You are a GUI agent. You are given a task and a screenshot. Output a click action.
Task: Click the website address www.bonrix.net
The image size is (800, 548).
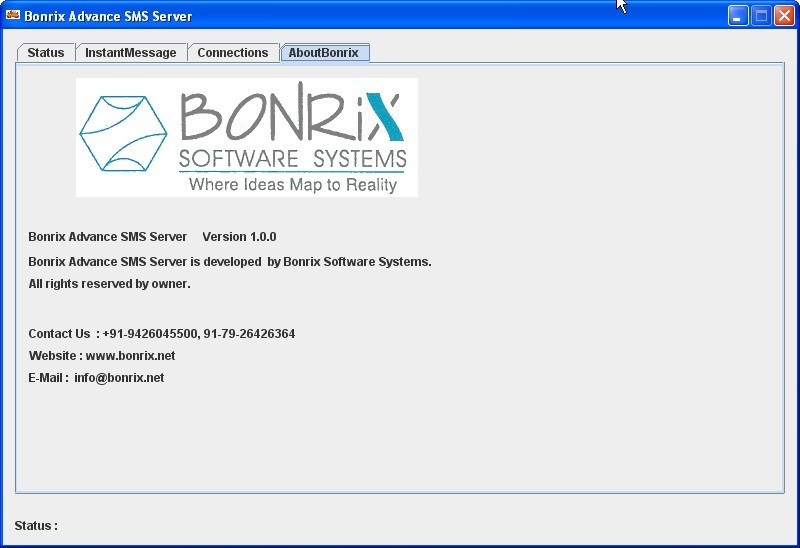[x=130, y=356]
